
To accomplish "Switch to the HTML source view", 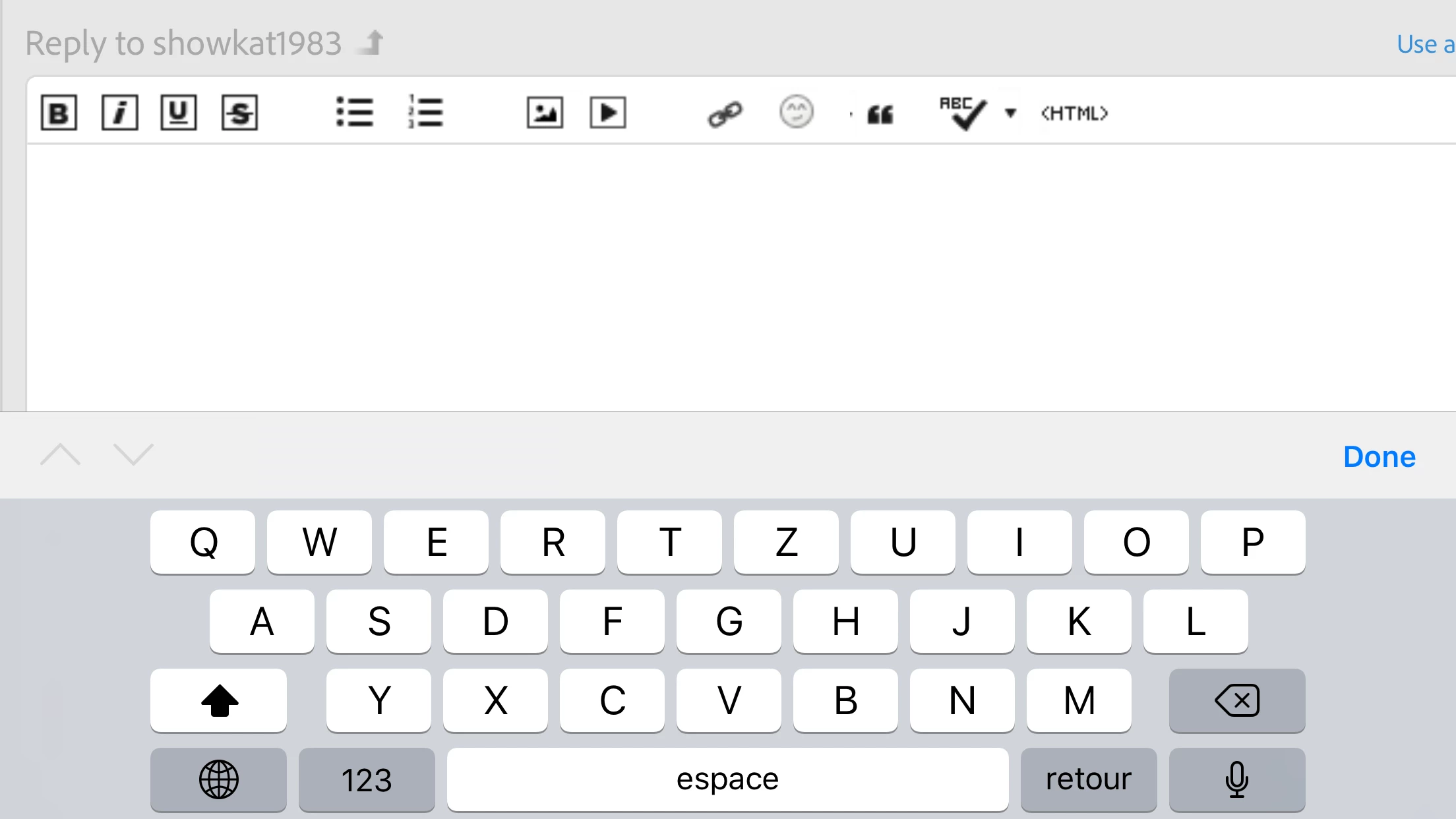I will [1074, 113].
